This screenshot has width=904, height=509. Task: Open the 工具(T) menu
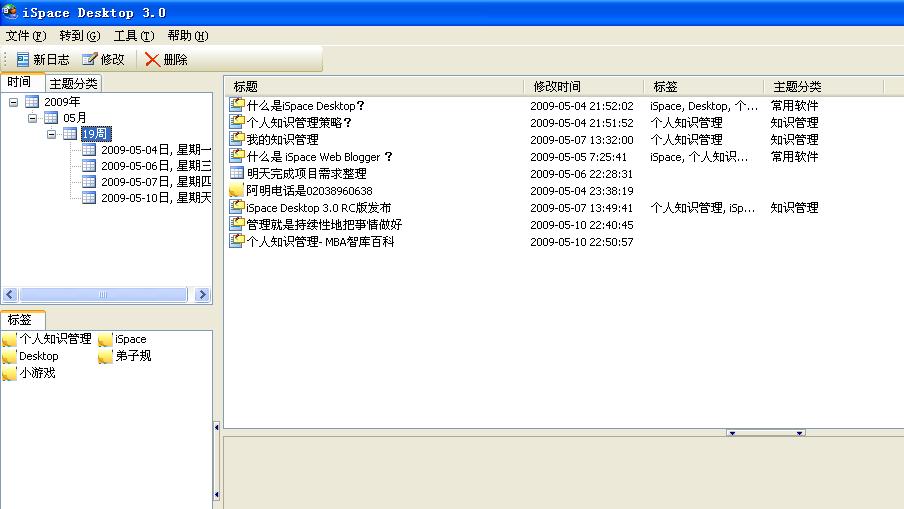click(x=134, y=36)
